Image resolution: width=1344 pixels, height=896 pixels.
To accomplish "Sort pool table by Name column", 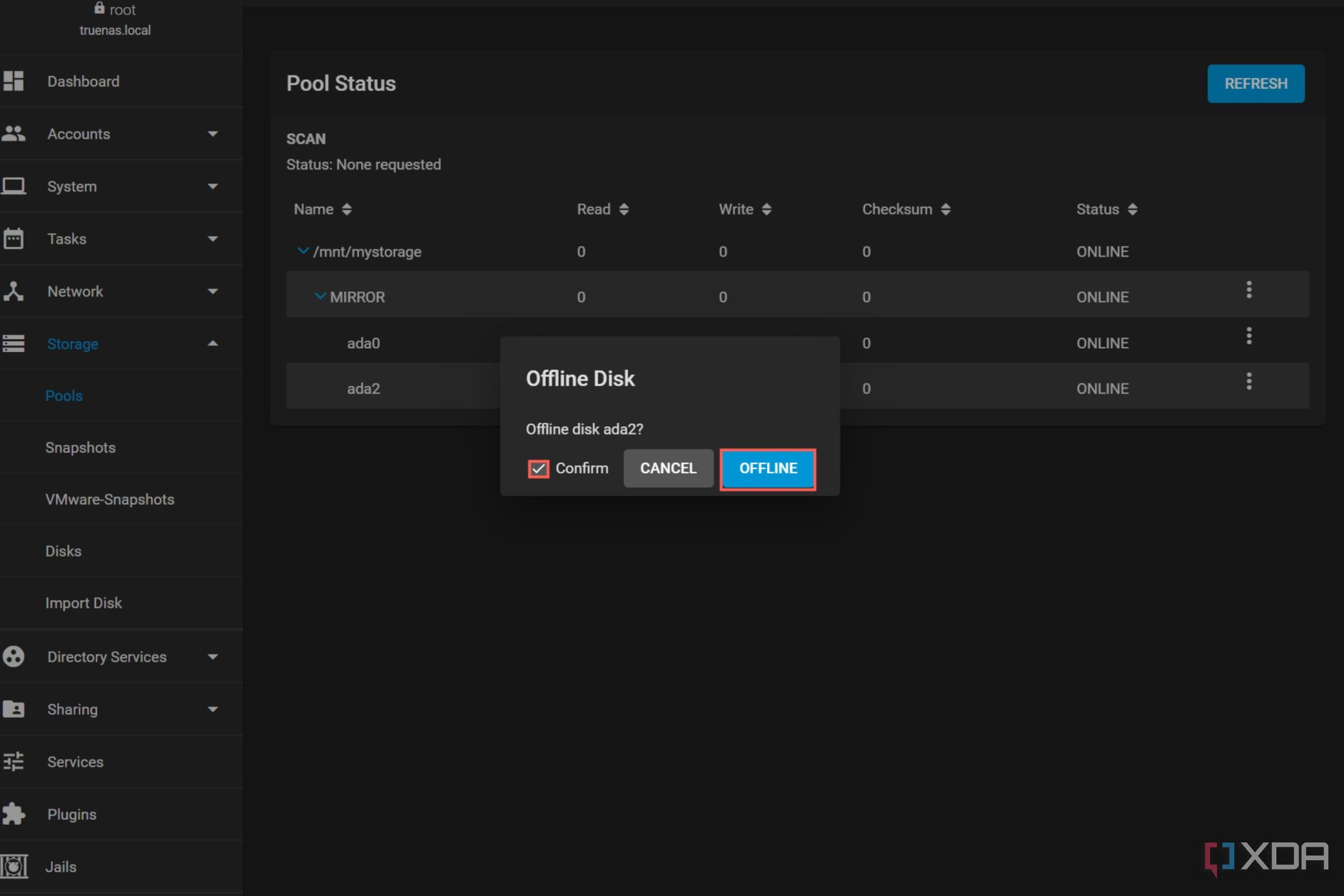I will (x=323, y=209).
